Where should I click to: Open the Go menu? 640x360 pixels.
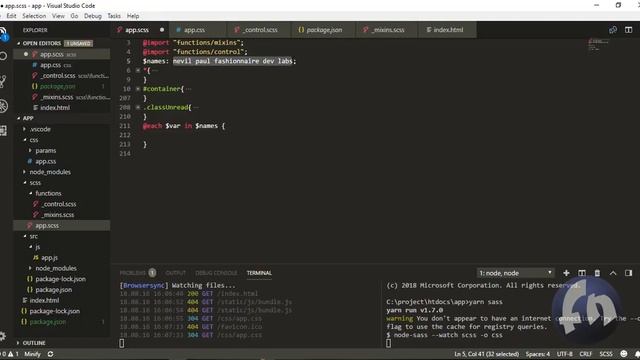pos(74,16)
